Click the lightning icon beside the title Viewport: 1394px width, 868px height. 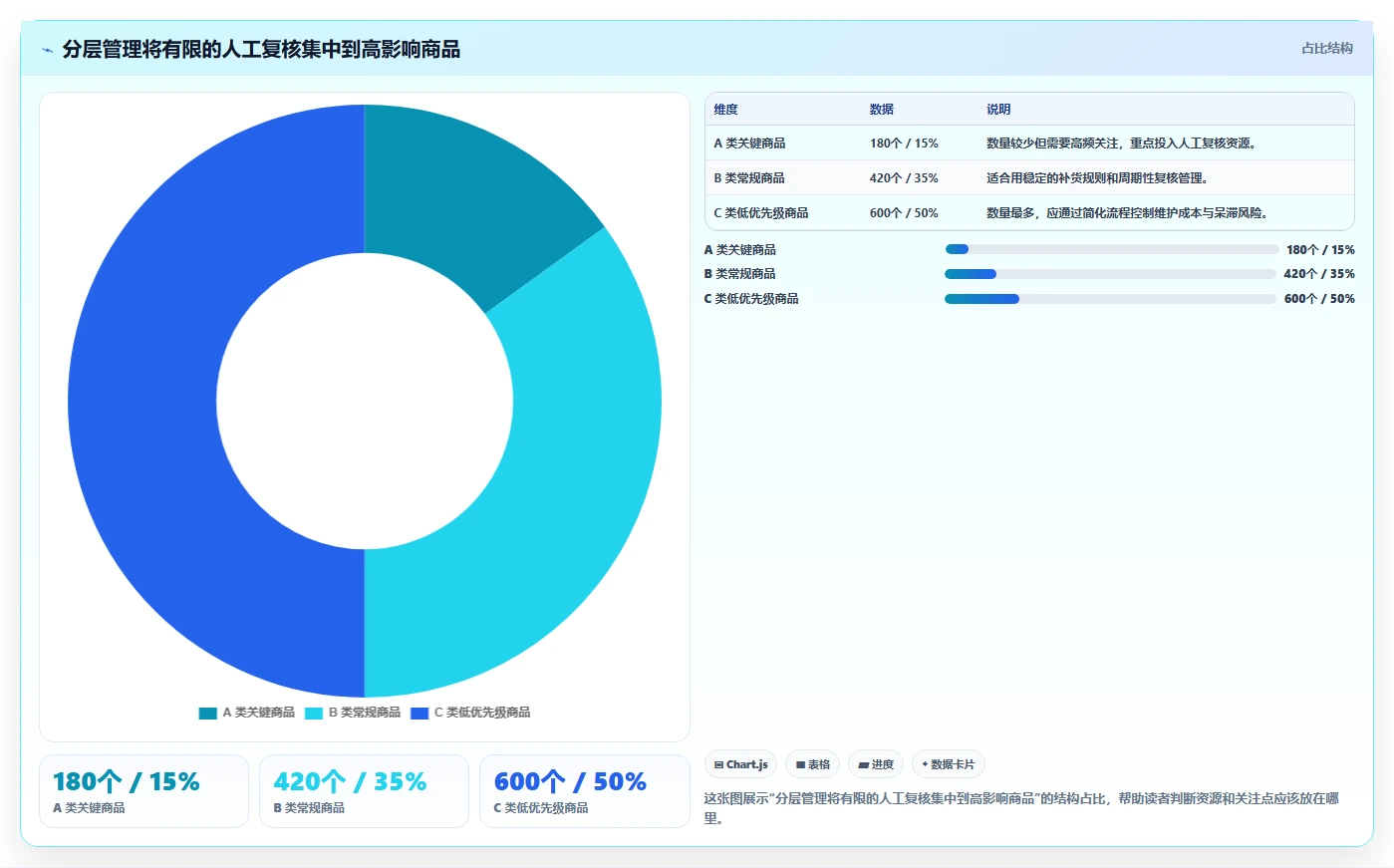click(47, 50)
